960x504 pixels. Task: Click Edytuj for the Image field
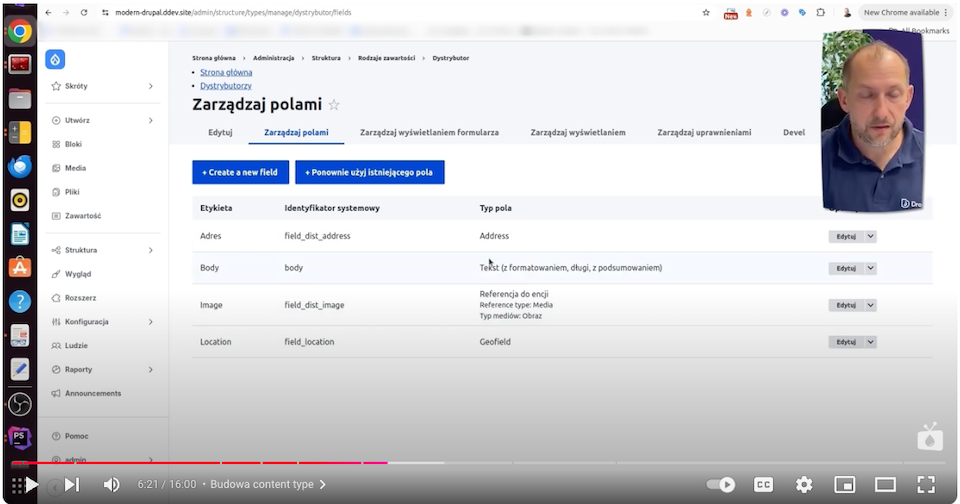point(846,305)
